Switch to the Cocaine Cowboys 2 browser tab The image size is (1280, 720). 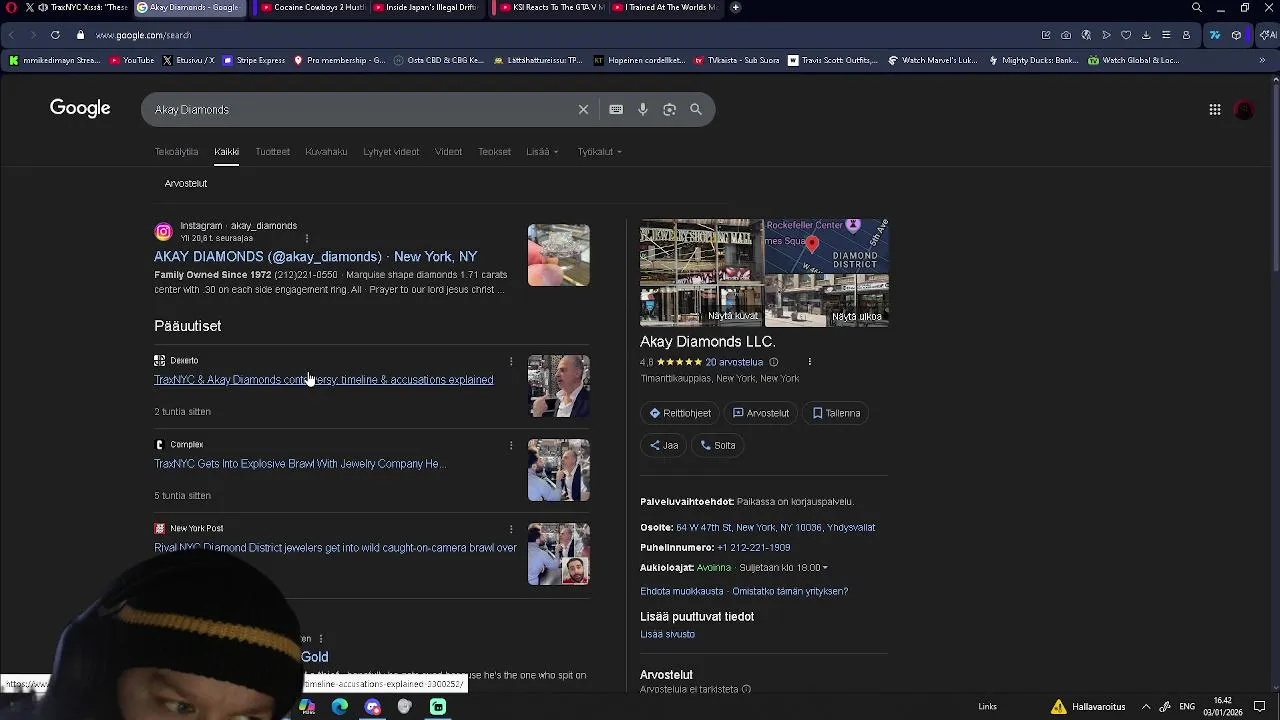pyautogui.click(x=310, y=7)
